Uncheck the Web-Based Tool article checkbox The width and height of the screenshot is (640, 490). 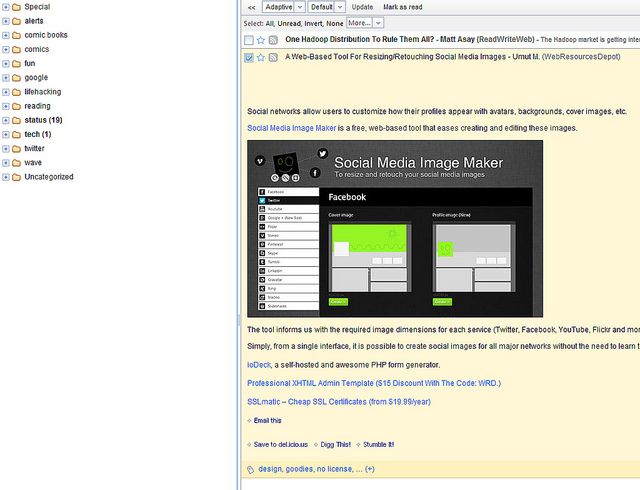pos(249,58)
